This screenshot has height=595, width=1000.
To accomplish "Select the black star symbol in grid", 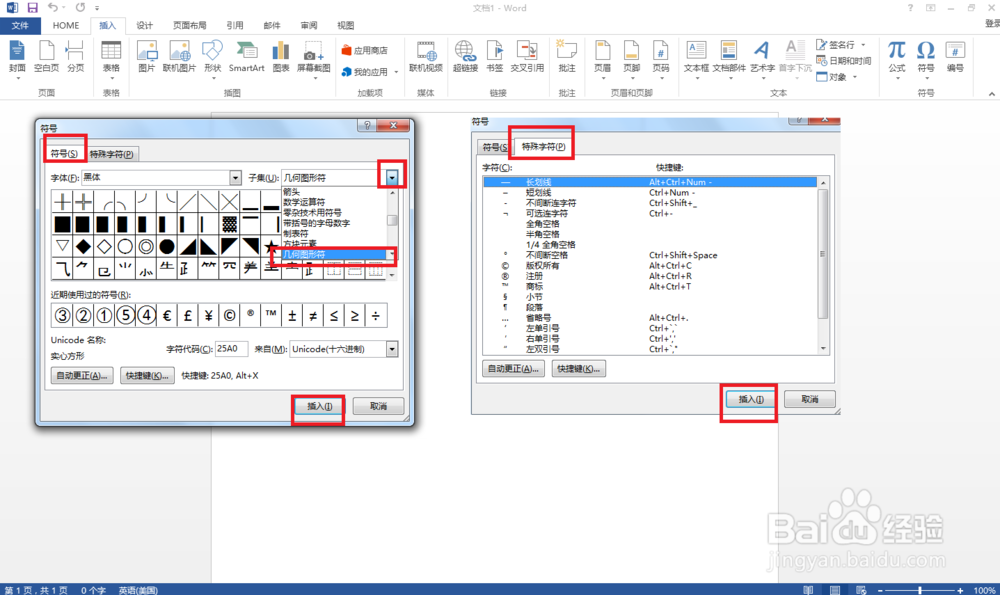I will click(271, 246).
